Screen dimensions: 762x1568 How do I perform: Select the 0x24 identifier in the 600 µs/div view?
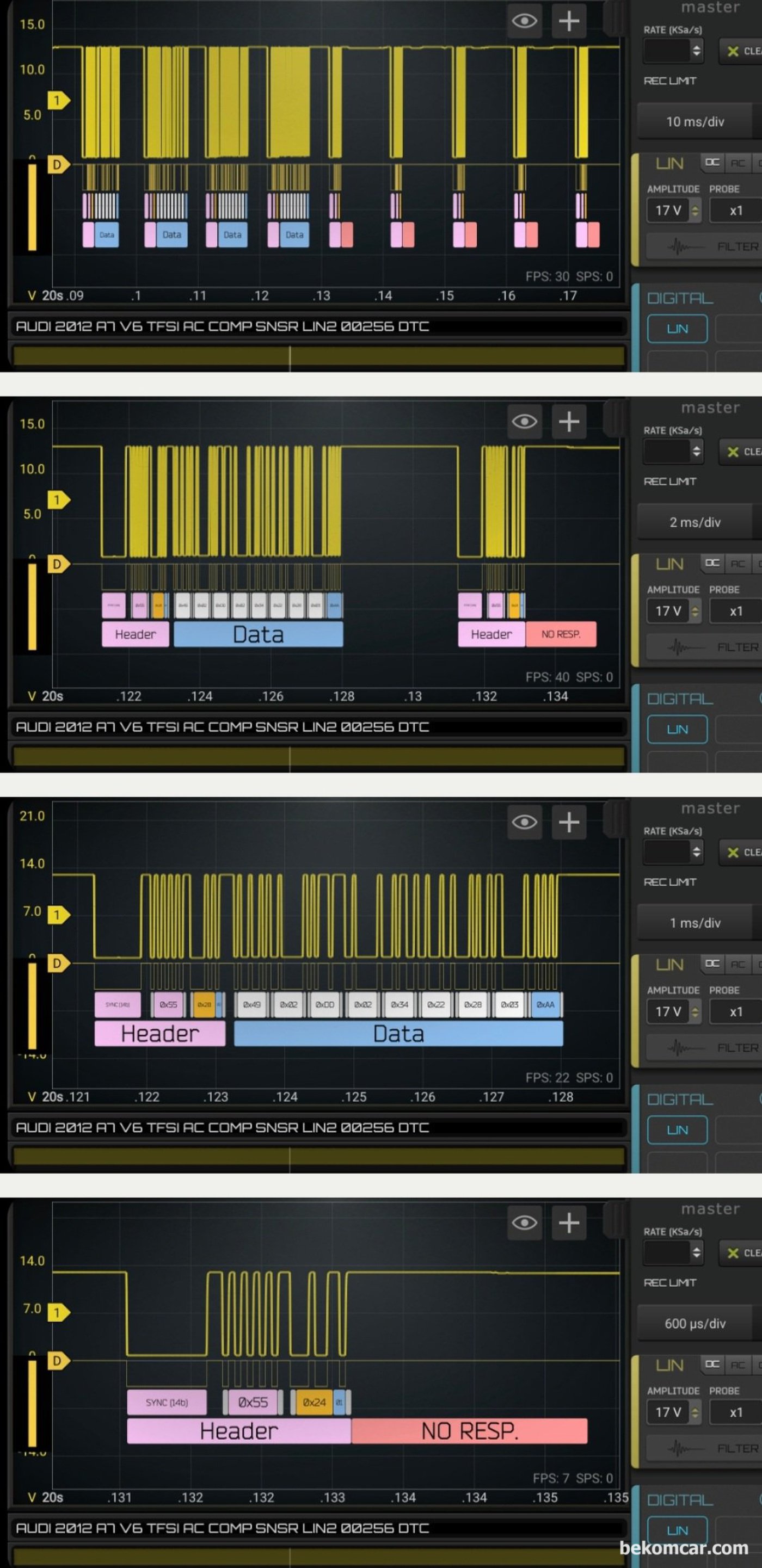tap(314, 1403)
